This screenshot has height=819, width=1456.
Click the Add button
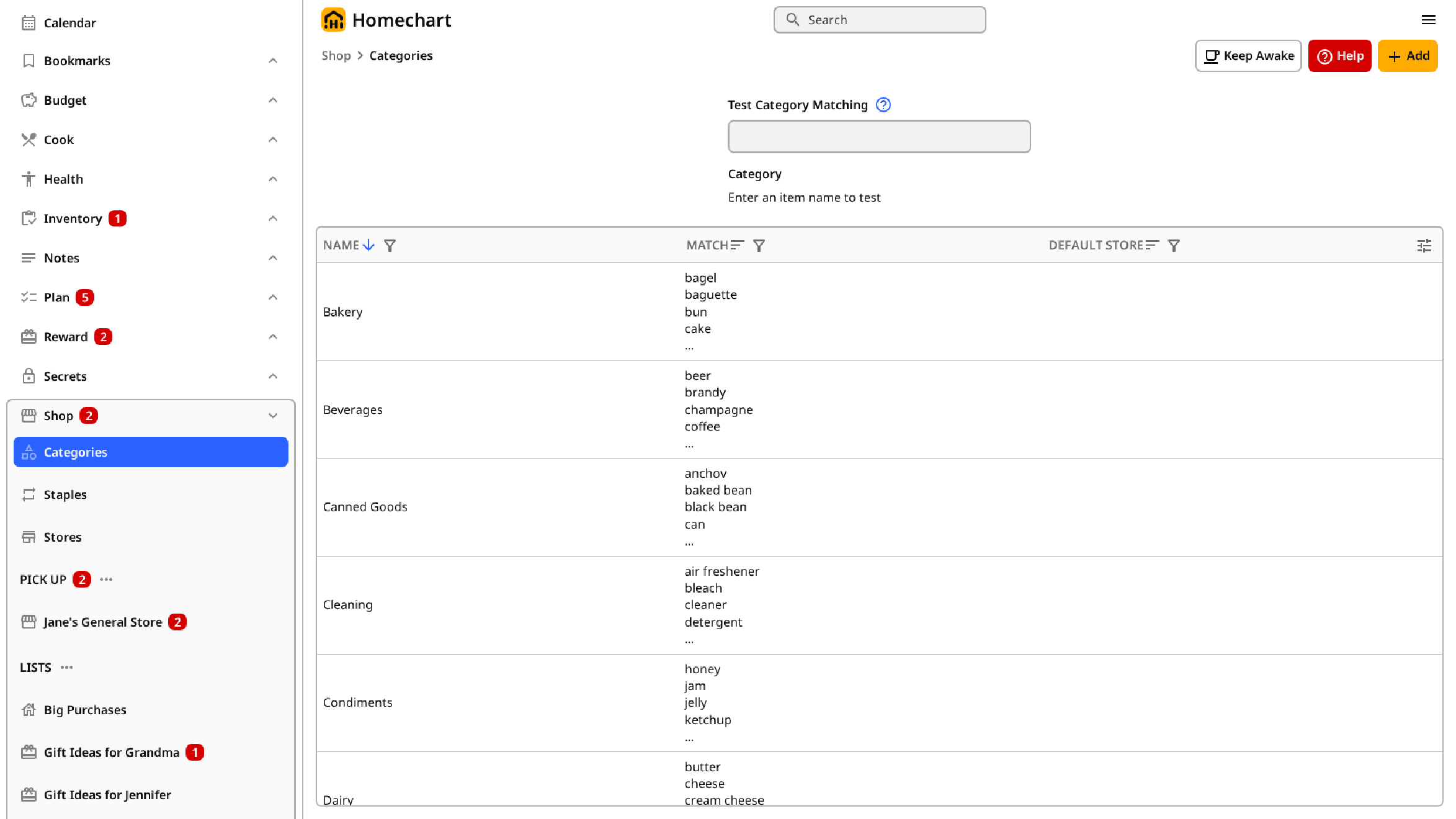click(1407, 56)
